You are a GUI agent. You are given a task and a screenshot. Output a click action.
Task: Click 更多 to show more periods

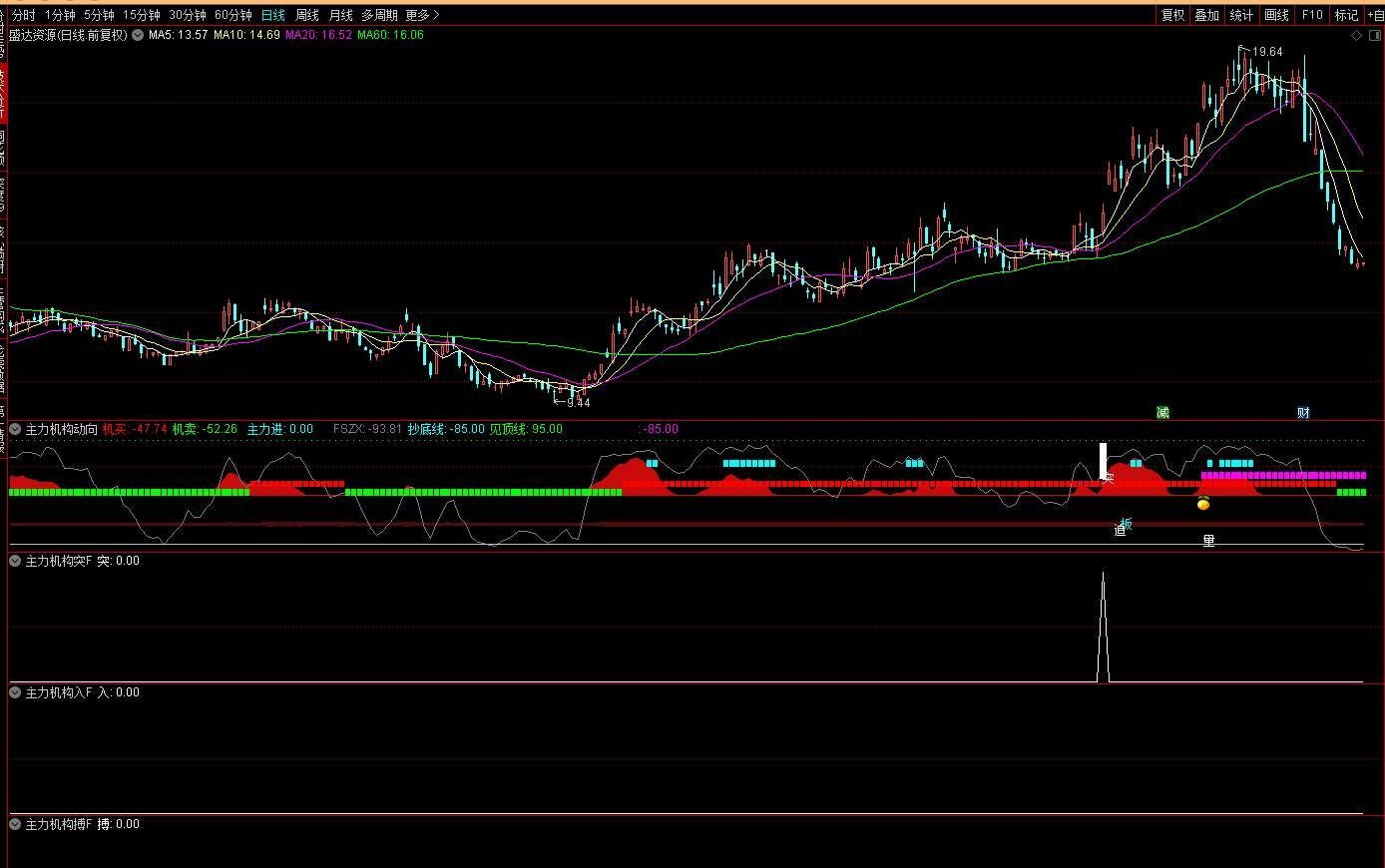pos(421,15)
